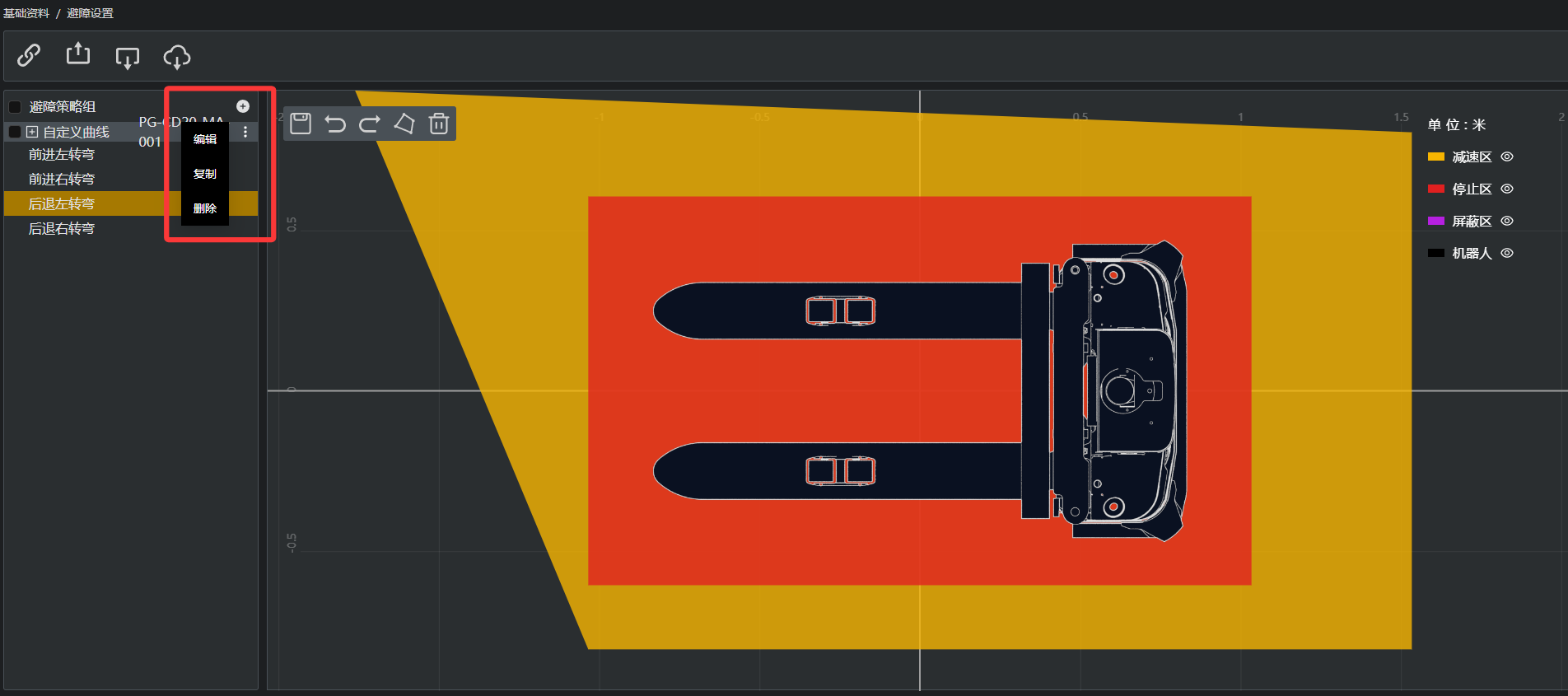Select the 前进左转弯 tree item
1568x696 pixels.
pyautogui.click(x=62, y=155)
